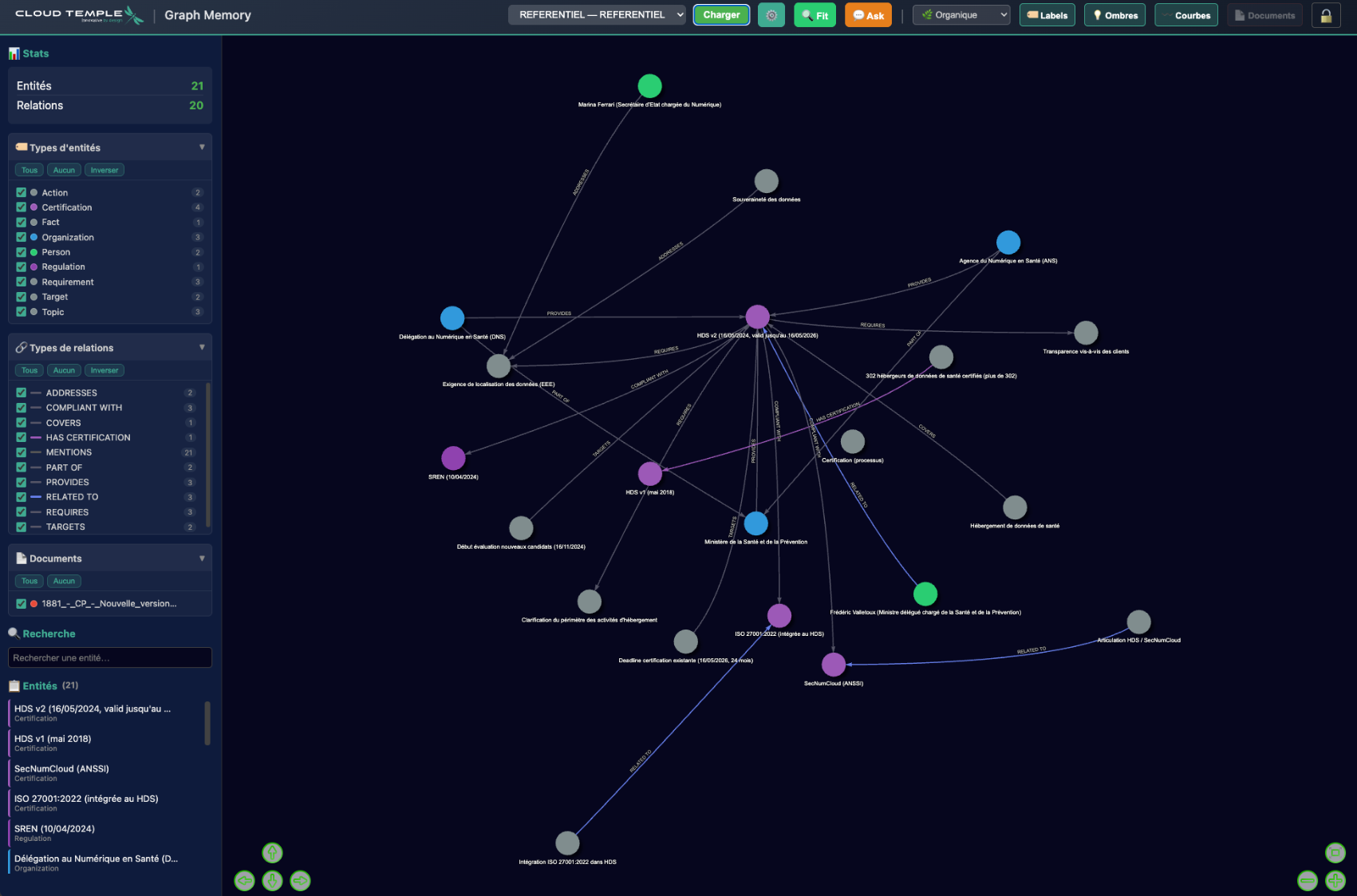Click the Regulation color dot in entity types
Image resolution: width=1357 pixels, height=896 pixels.
33,266
